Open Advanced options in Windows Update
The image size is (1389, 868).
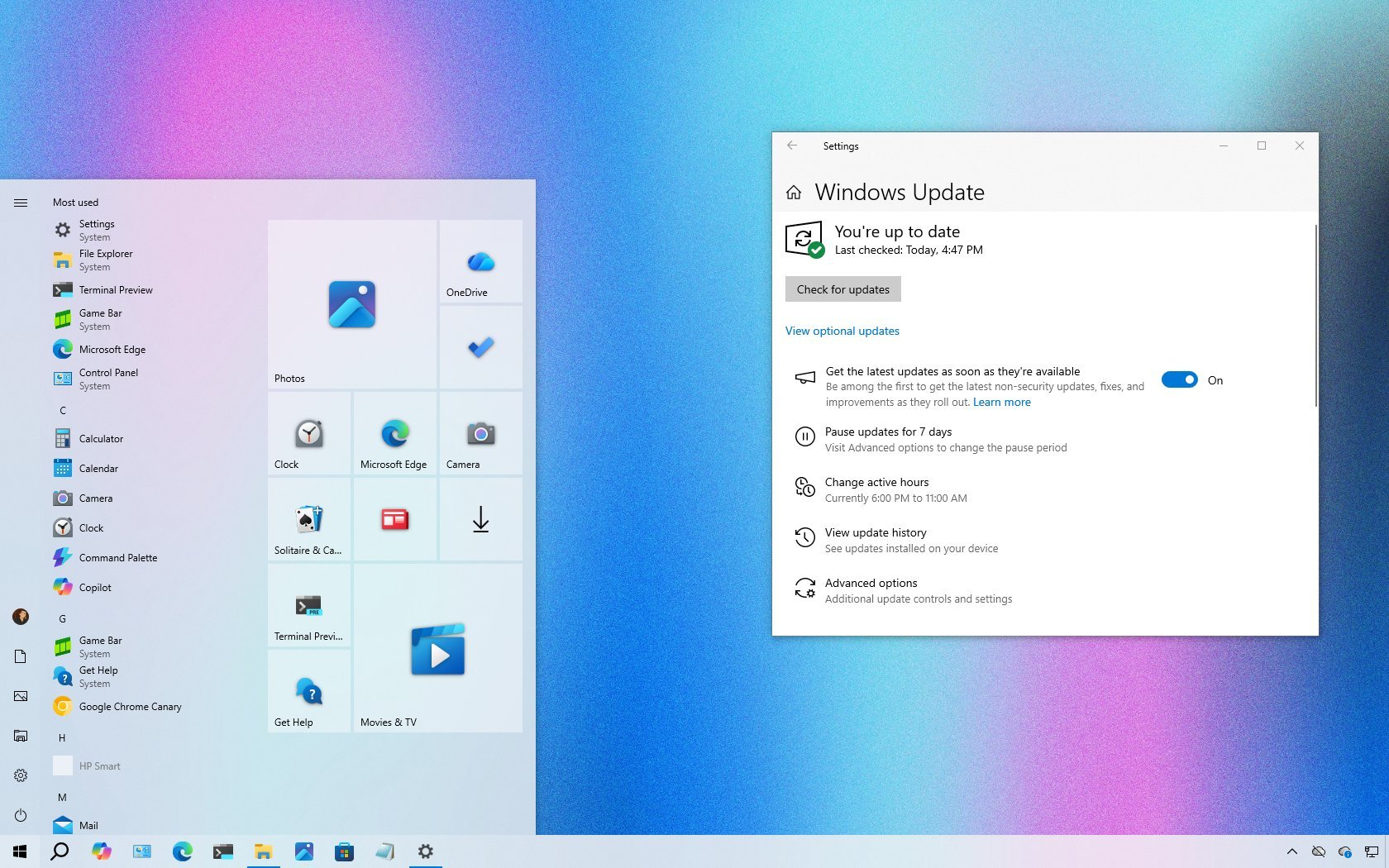tap(870, 583)
